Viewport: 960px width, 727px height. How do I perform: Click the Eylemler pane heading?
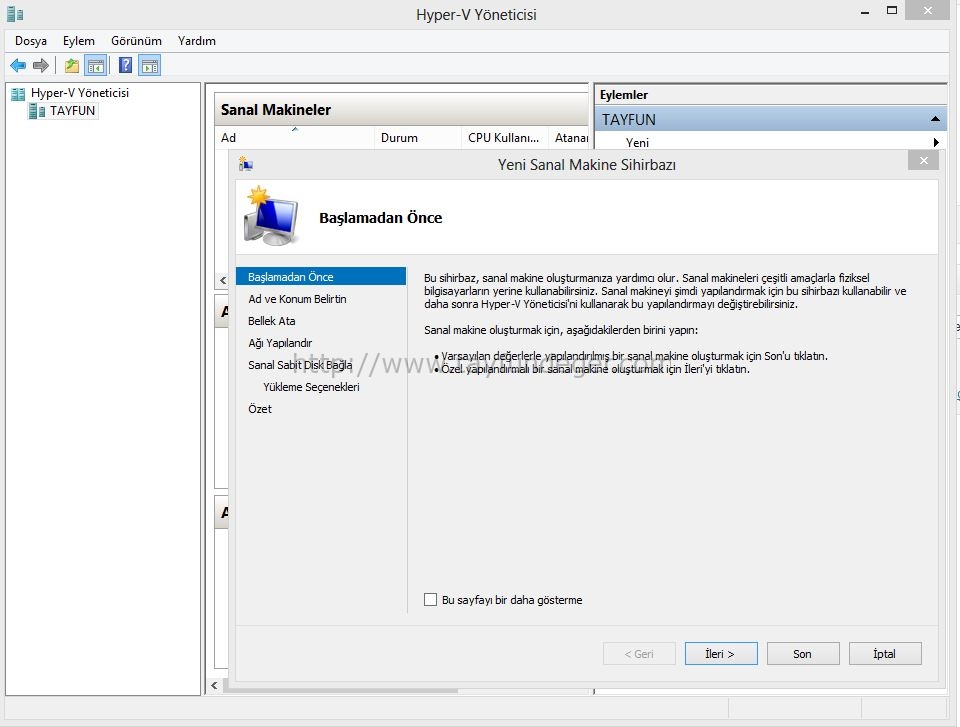(623, 95)
